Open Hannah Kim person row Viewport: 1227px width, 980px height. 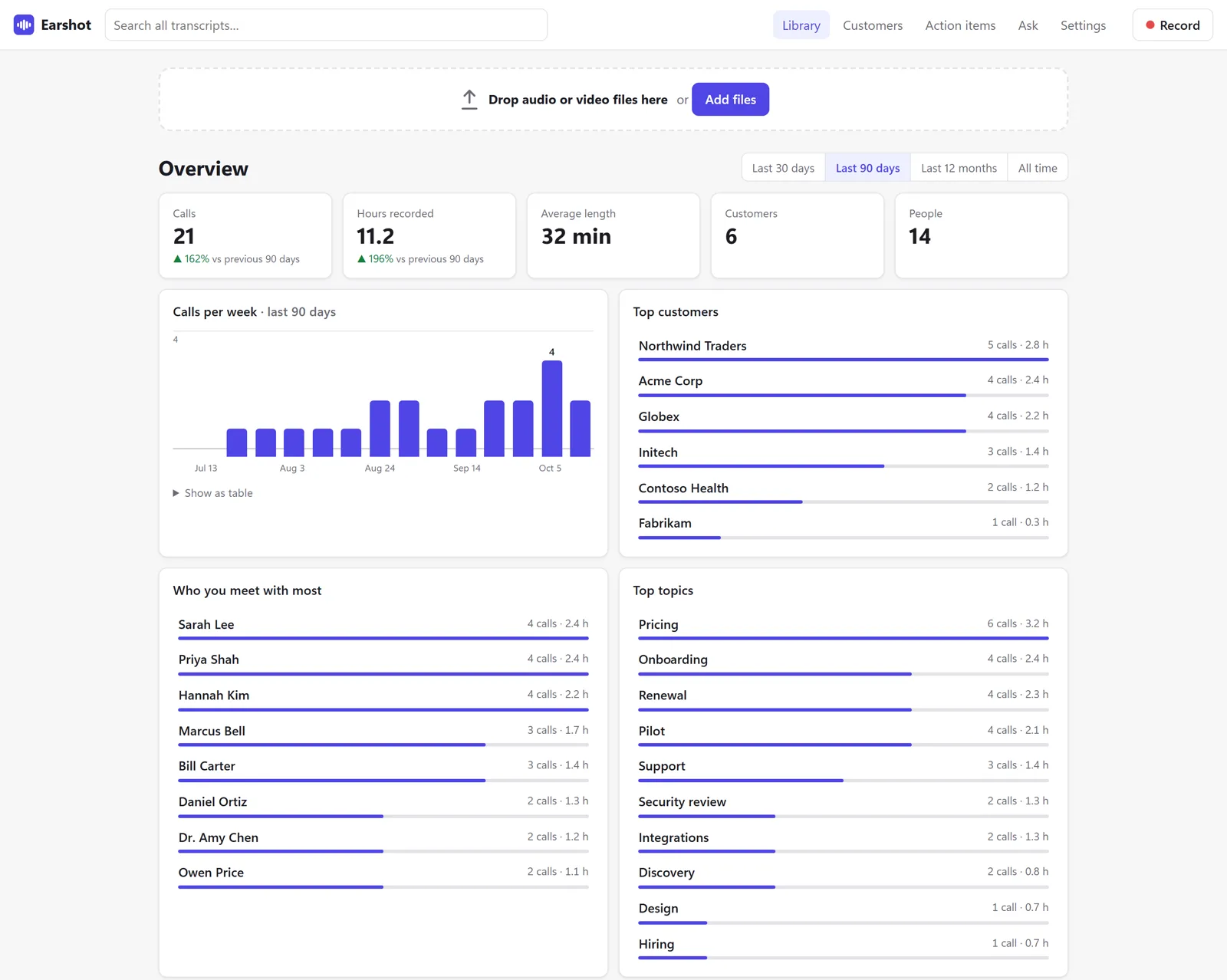coord(383,699)
